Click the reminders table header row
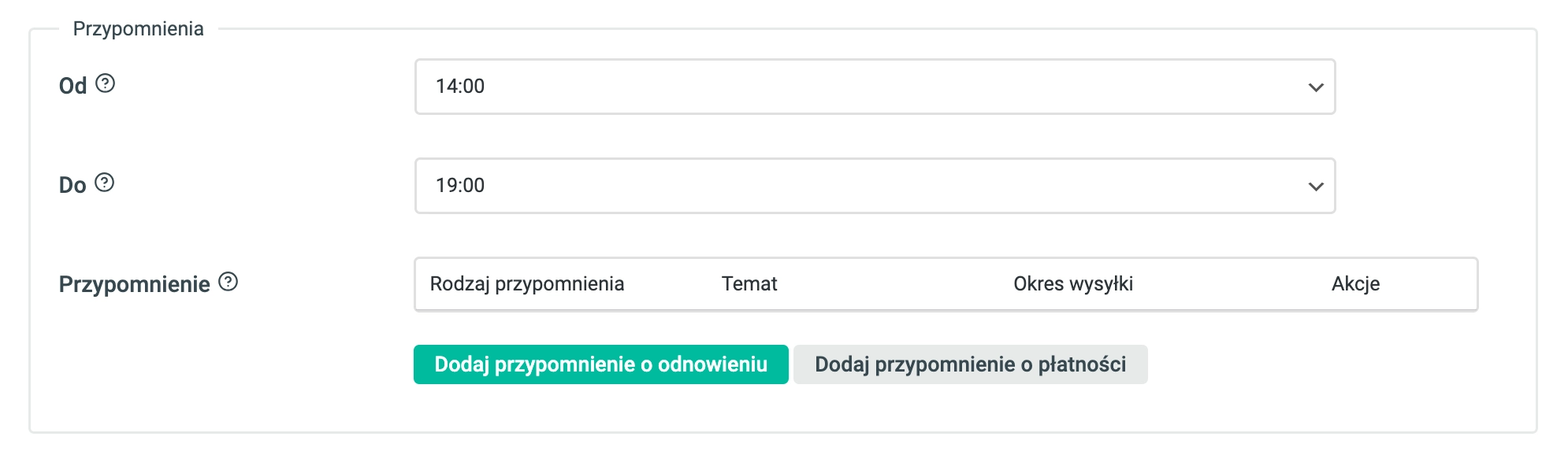This screenshot has width=1568, height=466. 946,284
